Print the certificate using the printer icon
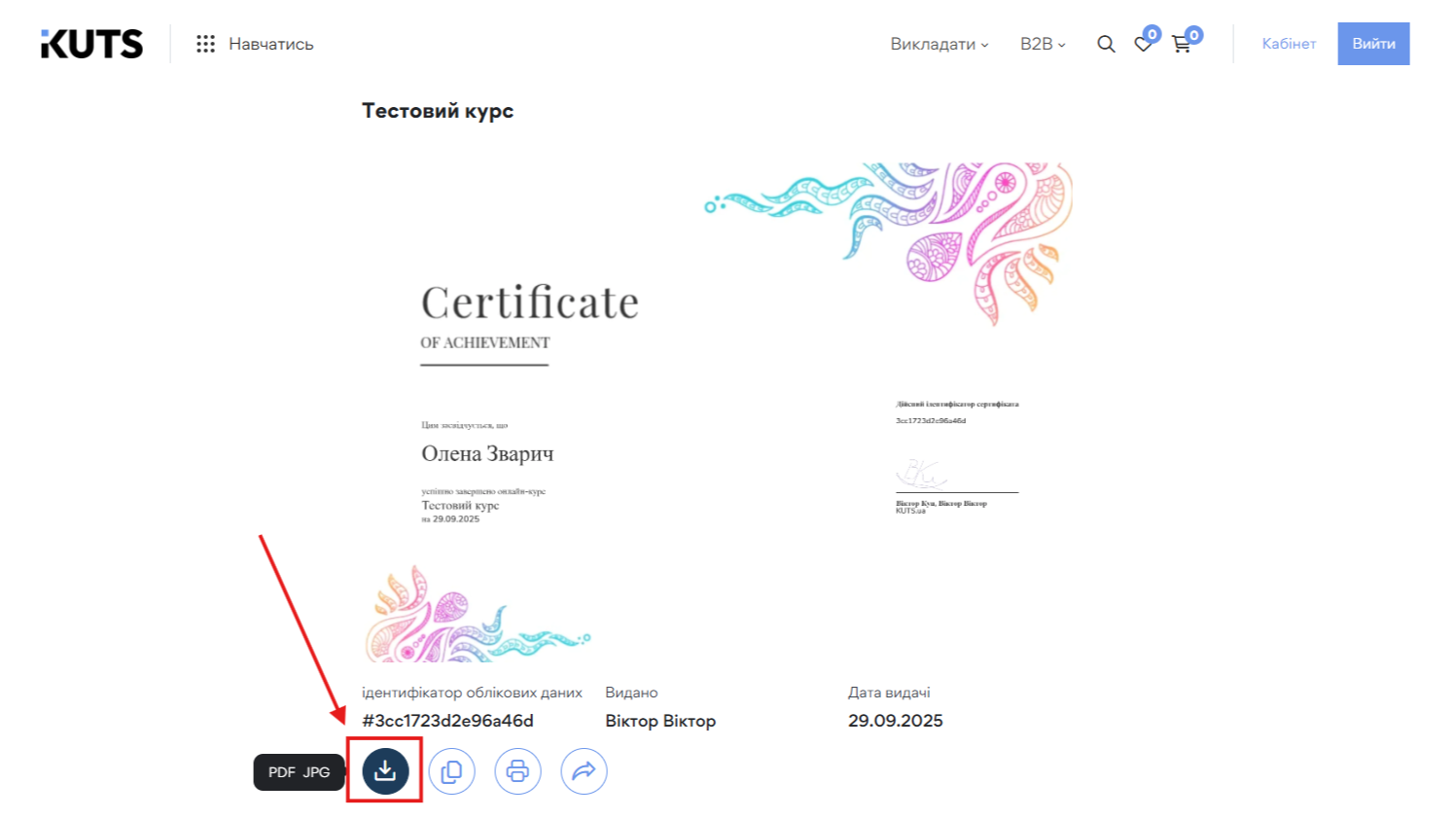This screenshot has width=1456, height=819. pyautogui.click(x=517, y=771)
